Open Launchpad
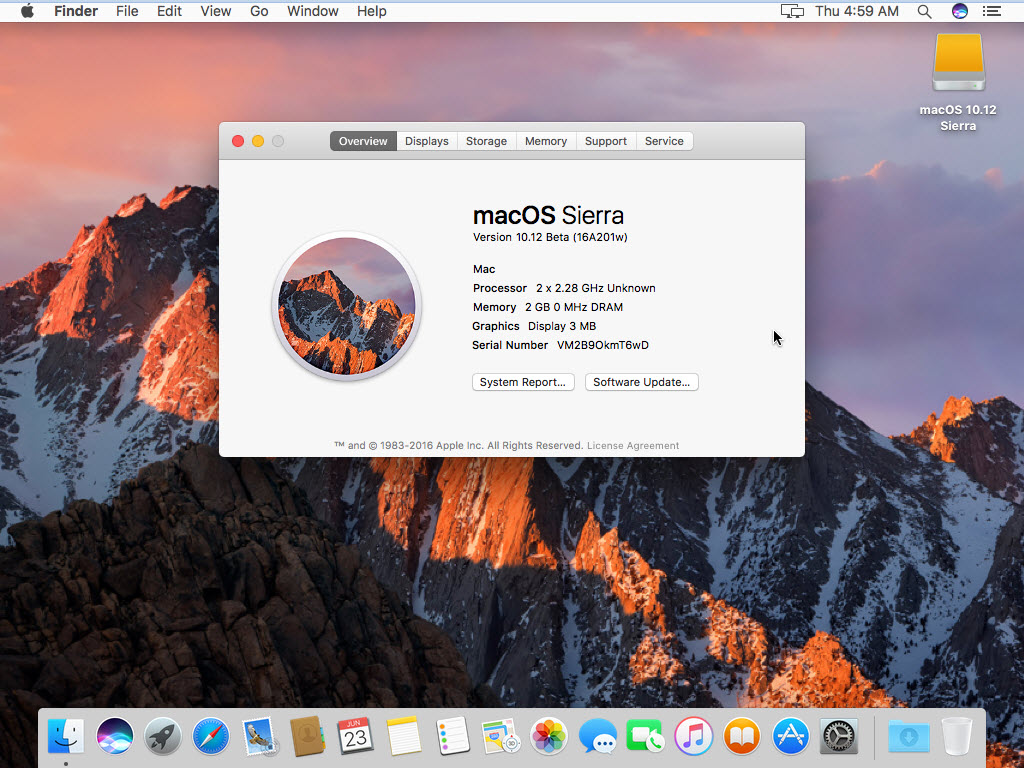This screenshot has width=1024, height=768. tap(162, 737)
